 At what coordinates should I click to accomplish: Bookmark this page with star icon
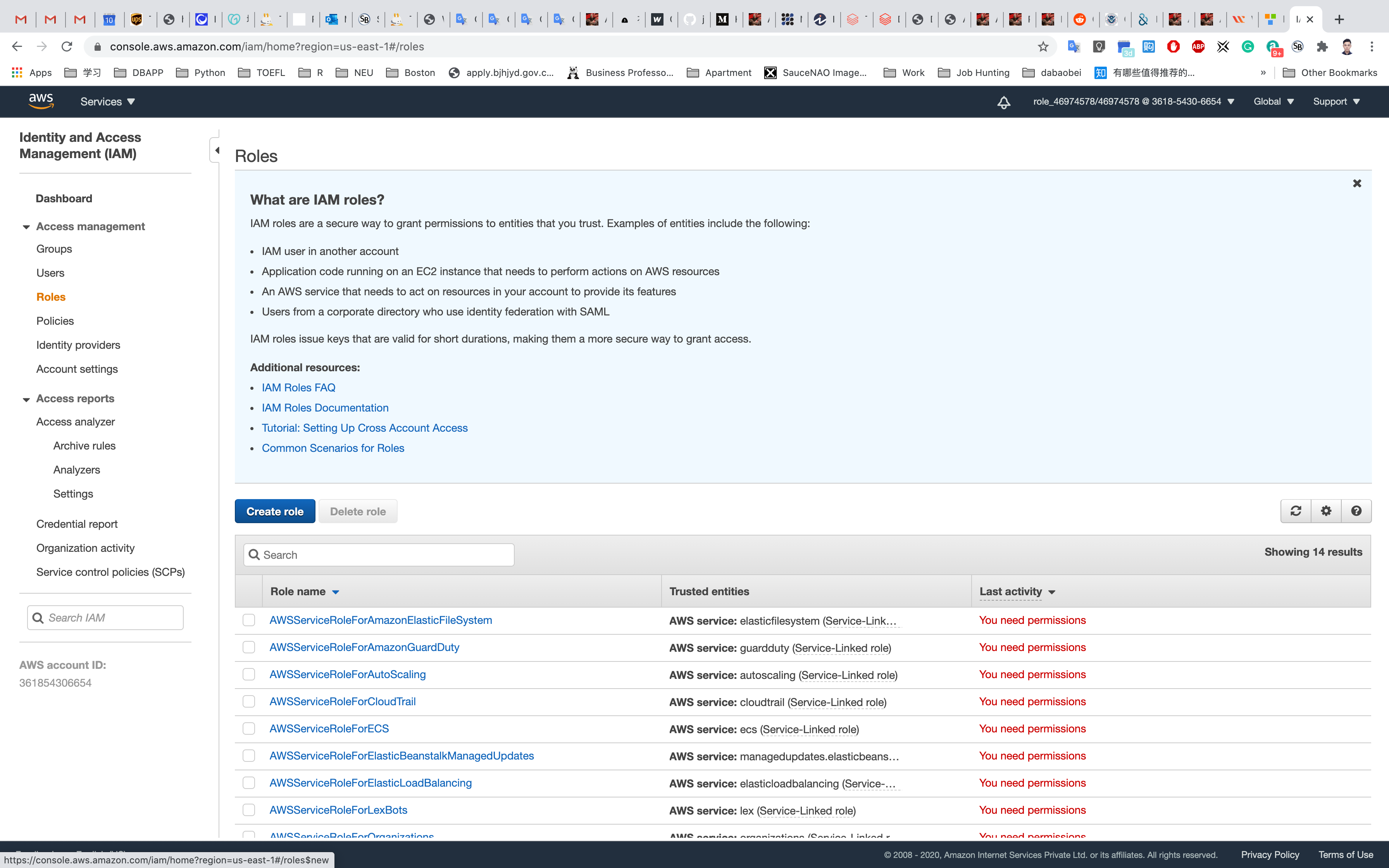(1043, 47)
